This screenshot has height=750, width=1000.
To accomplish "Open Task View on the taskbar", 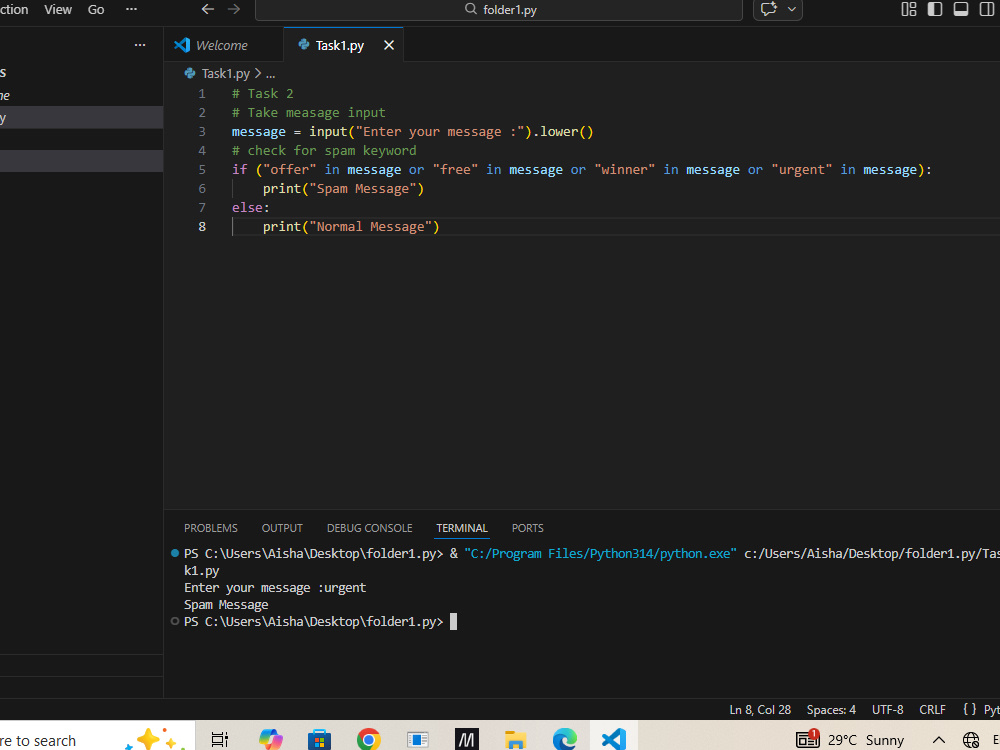I will (219, 739).
